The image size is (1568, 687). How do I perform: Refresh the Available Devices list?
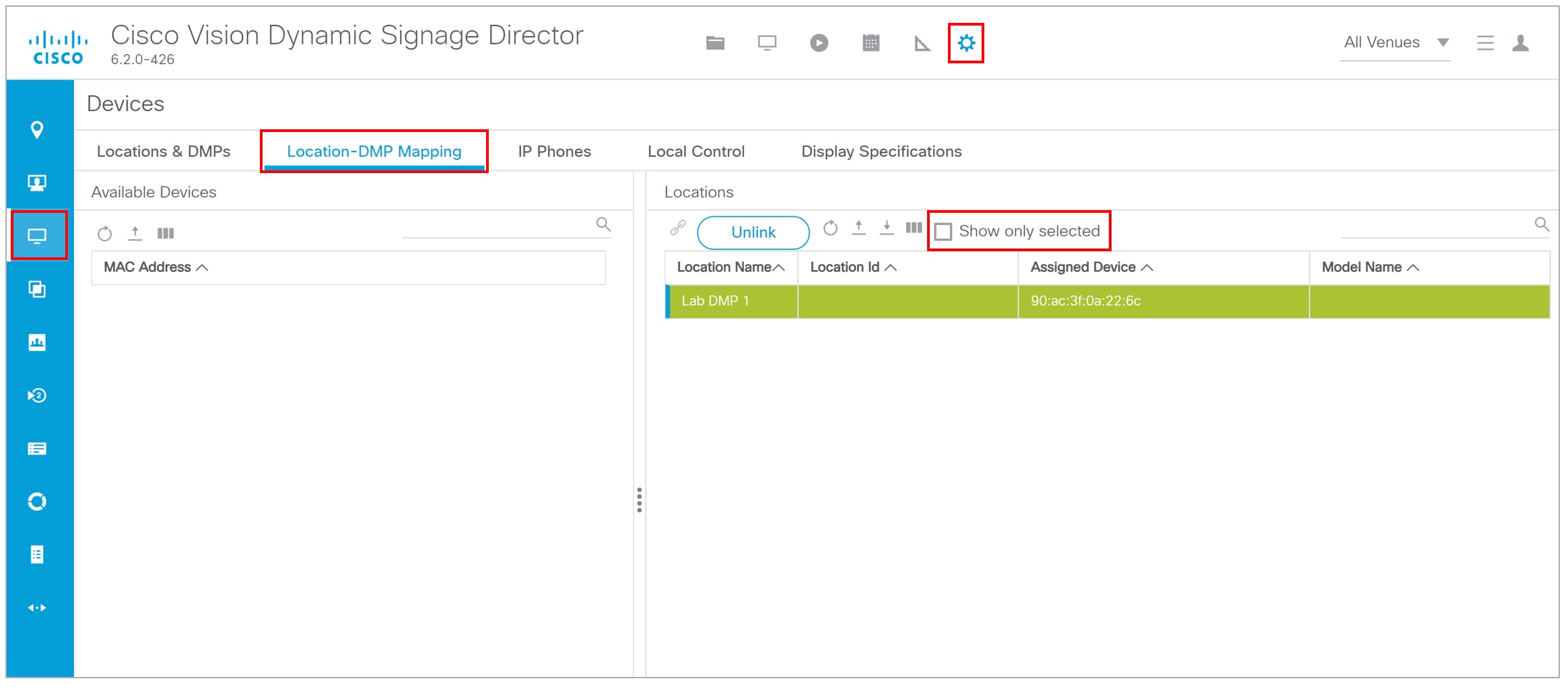(104, 234)
